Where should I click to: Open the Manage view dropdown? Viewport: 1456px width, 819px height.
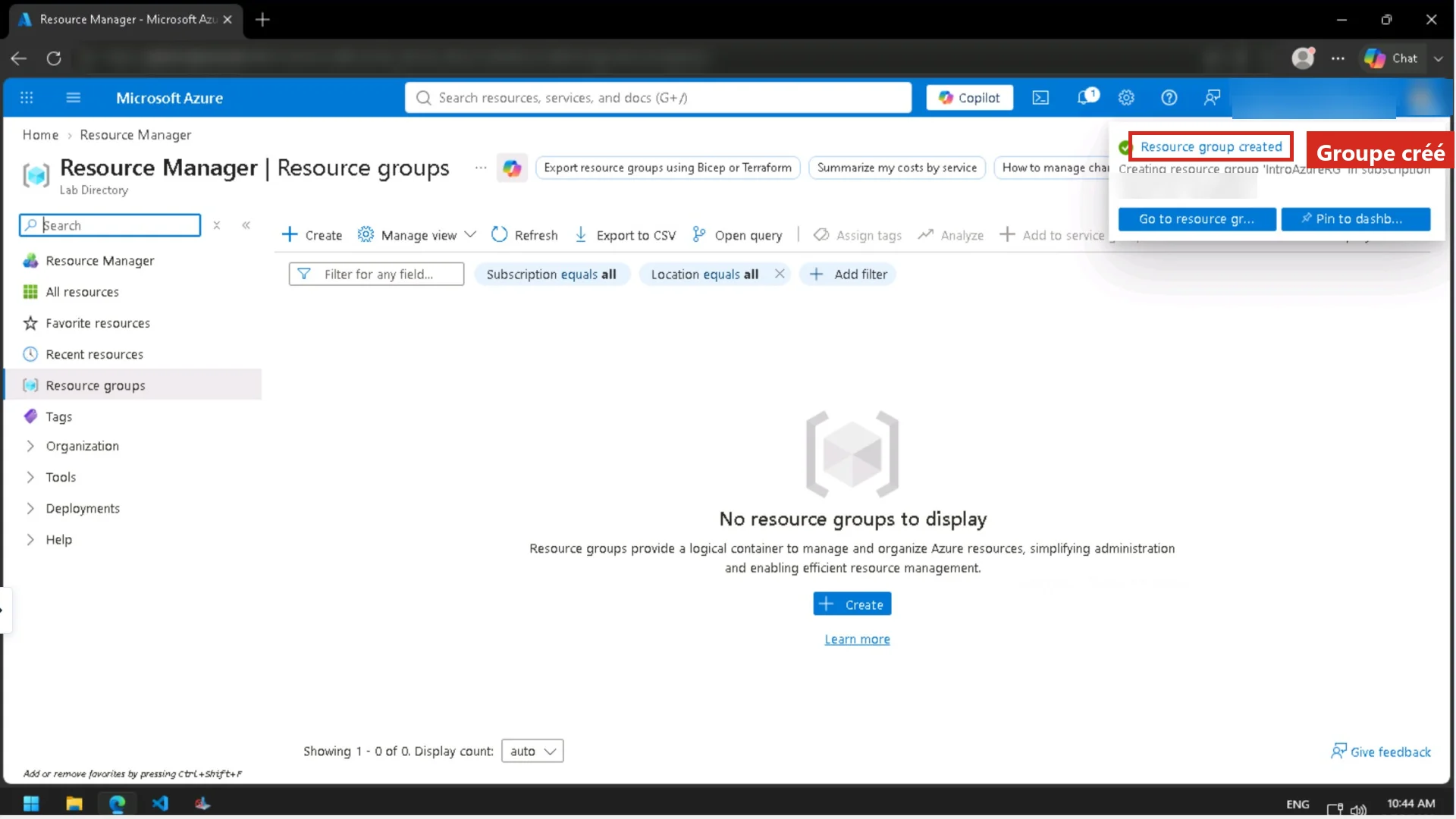pos(416,235)
